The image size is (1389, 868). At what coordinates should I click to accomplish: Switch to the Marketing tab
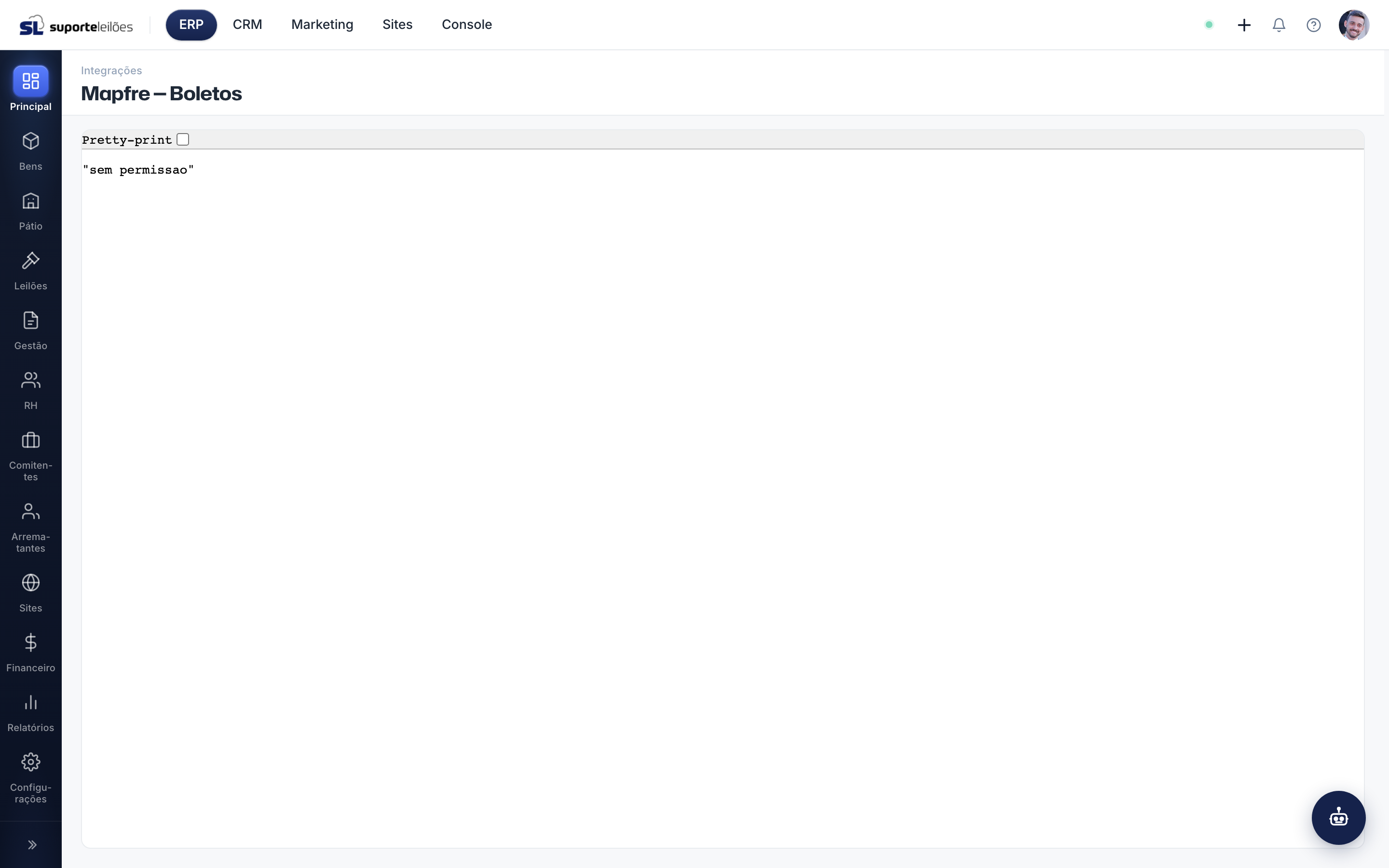coord(322,25)
